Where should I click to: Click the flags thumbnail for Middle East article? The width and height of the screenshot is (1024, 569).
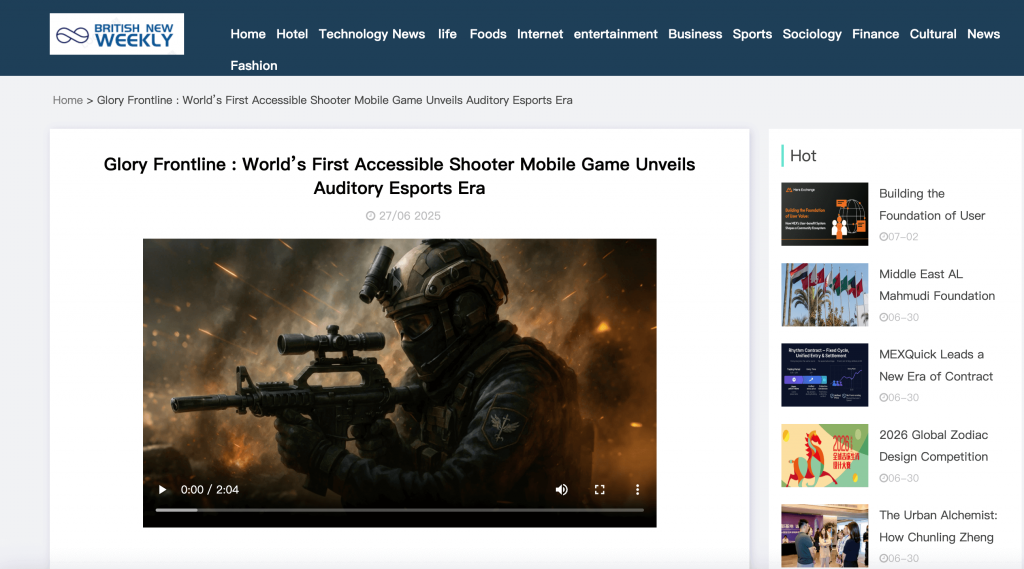coord(825,295)
